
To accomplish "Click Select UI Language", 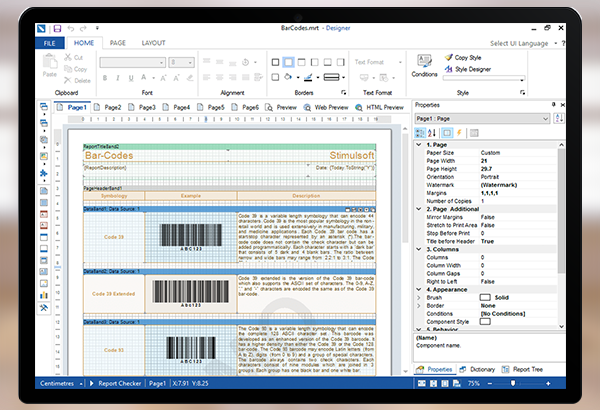I will pos(519,44).
